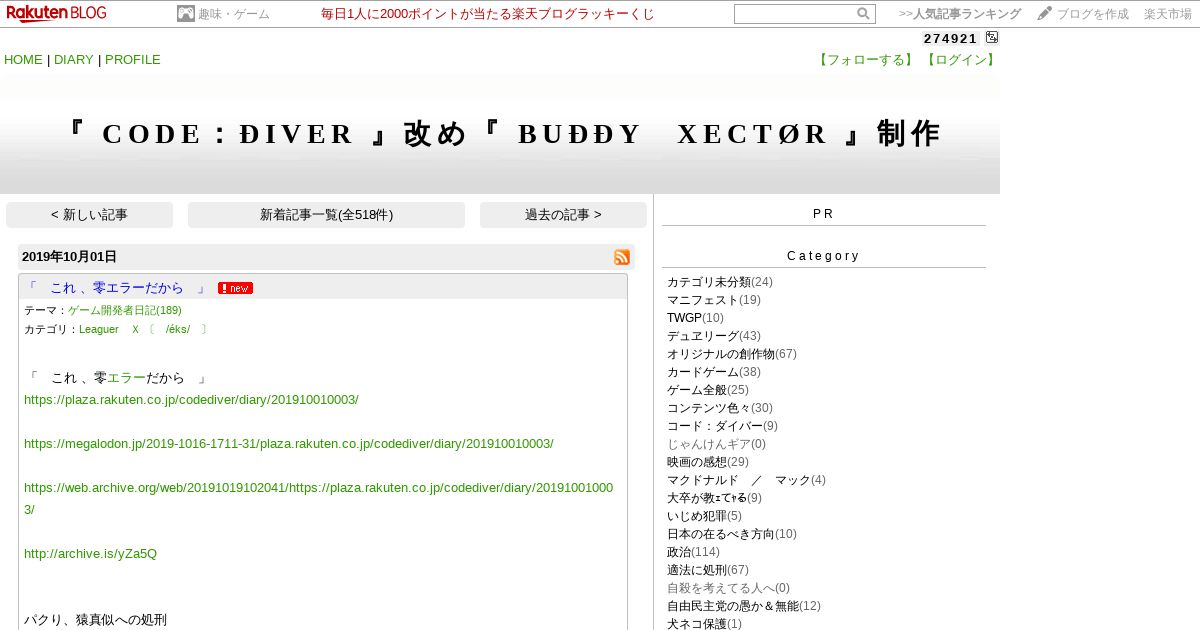Image resolution: width=1200 pixels, height=630 pixels.
Task: Open category 適法に処刑(67)
Action: [708, 570]
